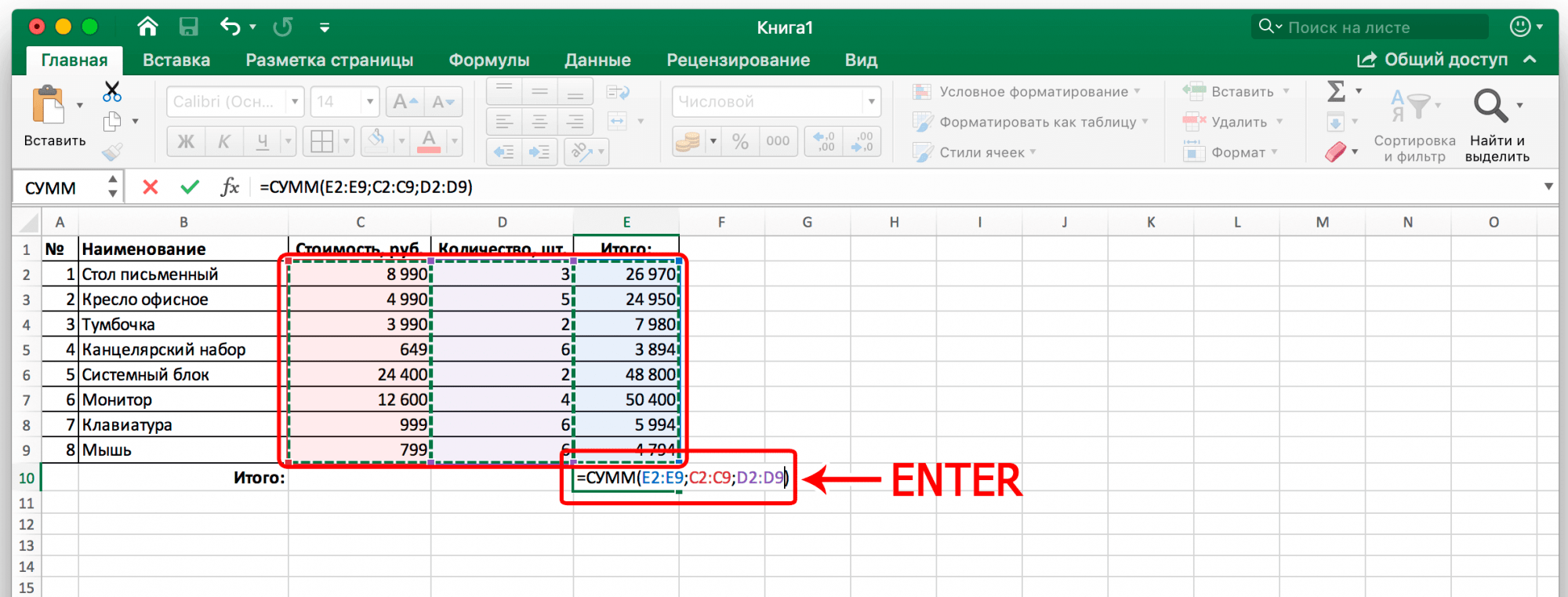Open Найти и выделить magnifier

(1497, 126)
